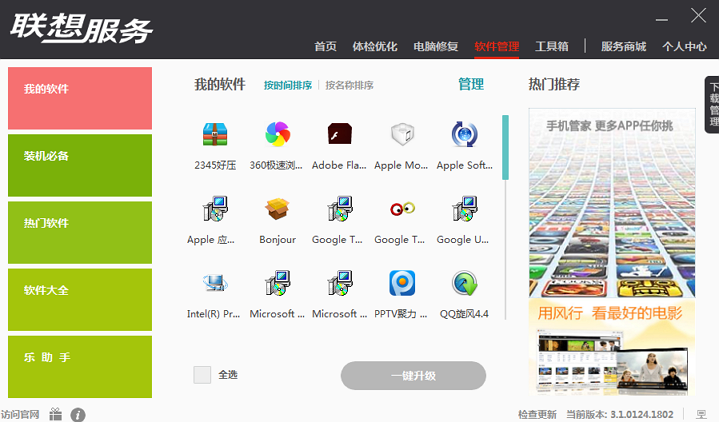Click the 一键升级 upgrade button
This screenshot has width=719, height=422.
(x=413, y=376)
